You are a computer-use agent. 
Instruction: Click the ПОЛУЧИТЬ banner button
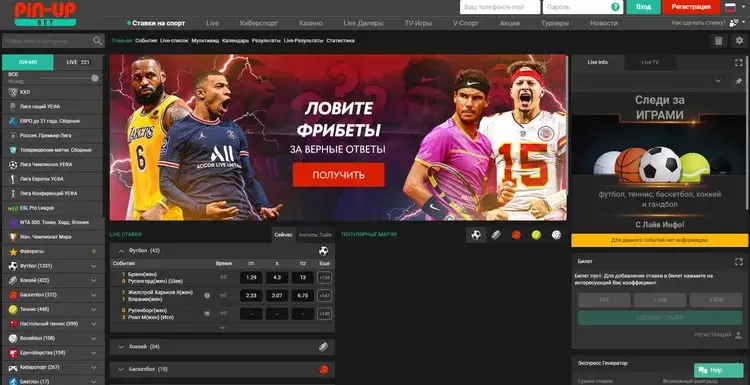click(x=339, y=175)
